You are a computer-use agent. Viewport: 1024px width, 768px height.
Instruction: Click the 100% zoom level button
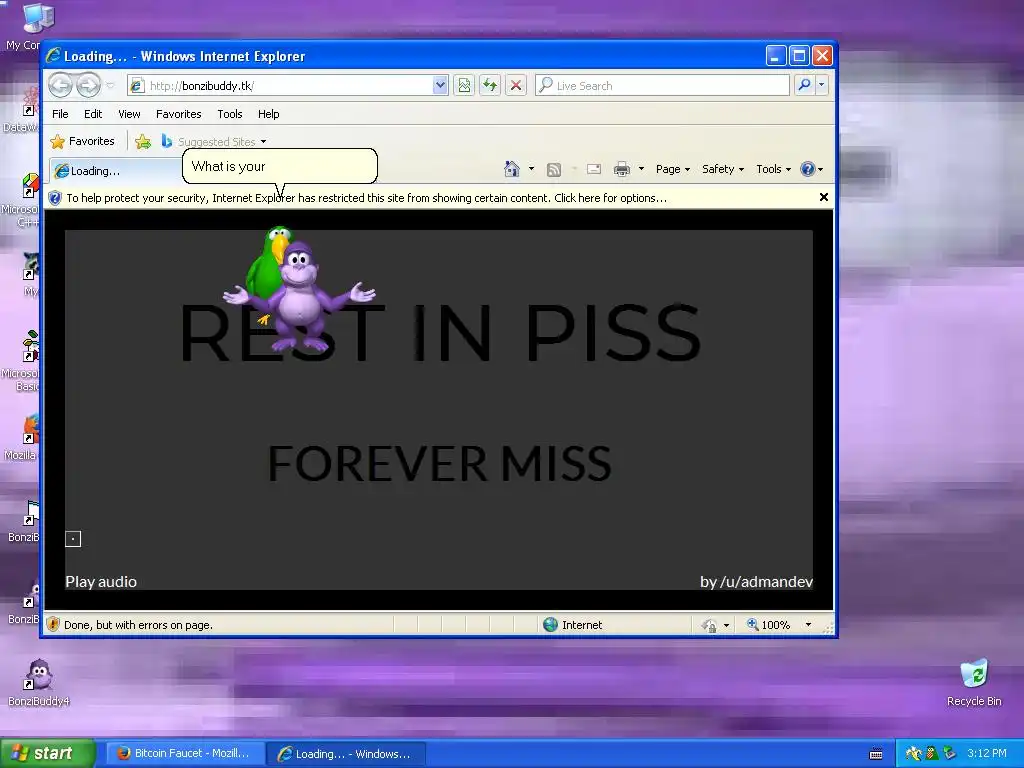[x=769, y=625]
